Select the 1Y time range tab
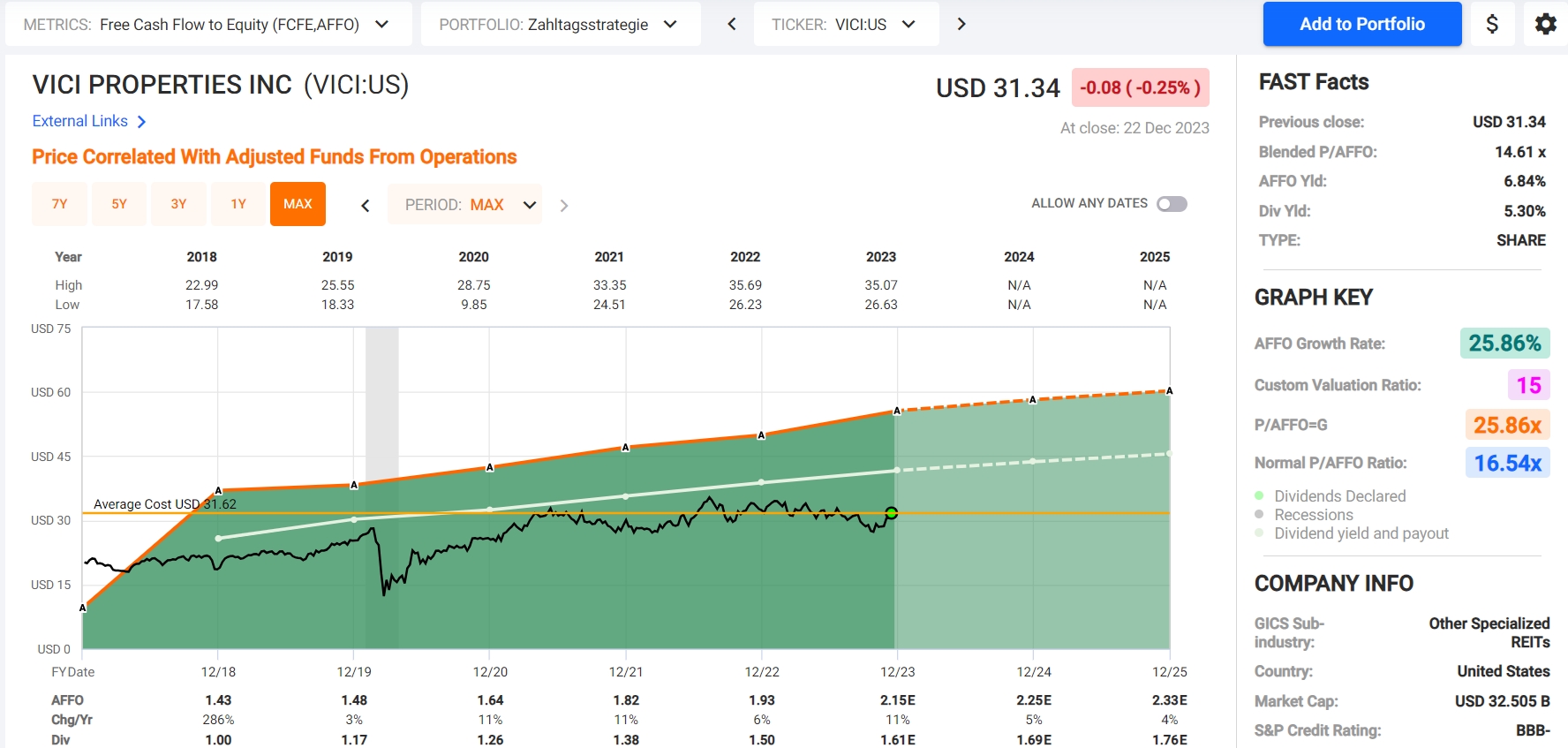Image resolution: width=1568 pixels, height=748 pixels. pyautogui.click(x=238, y=204)
